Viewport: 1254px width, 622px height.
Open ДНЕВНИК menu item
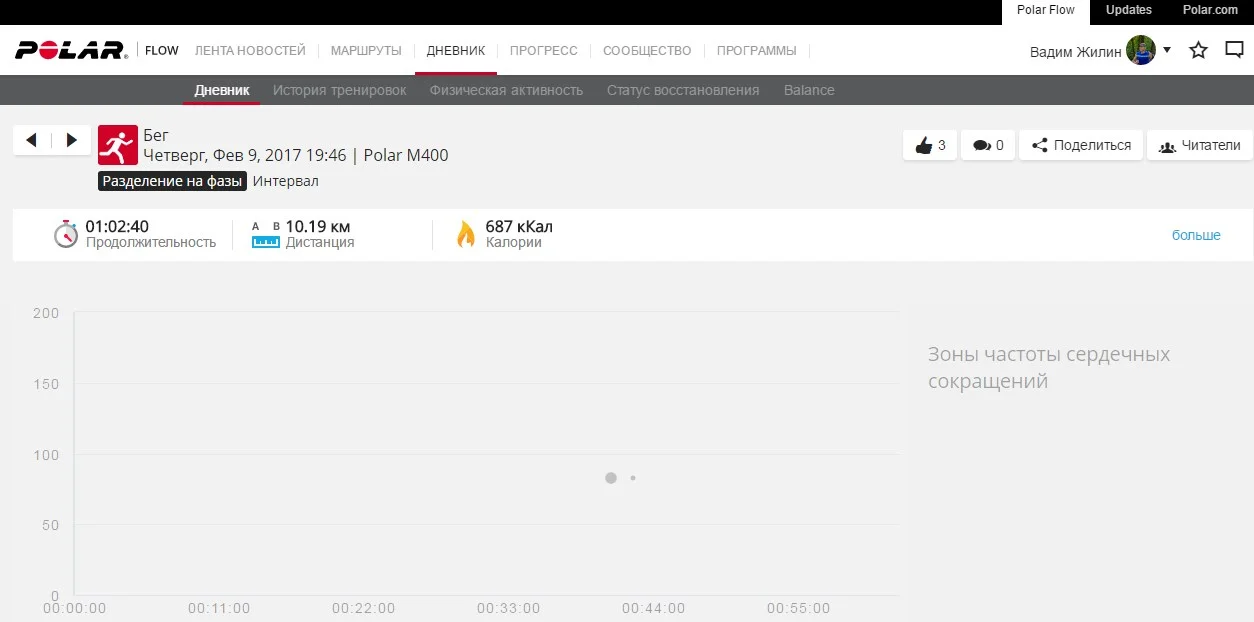(x=456, y=50)
